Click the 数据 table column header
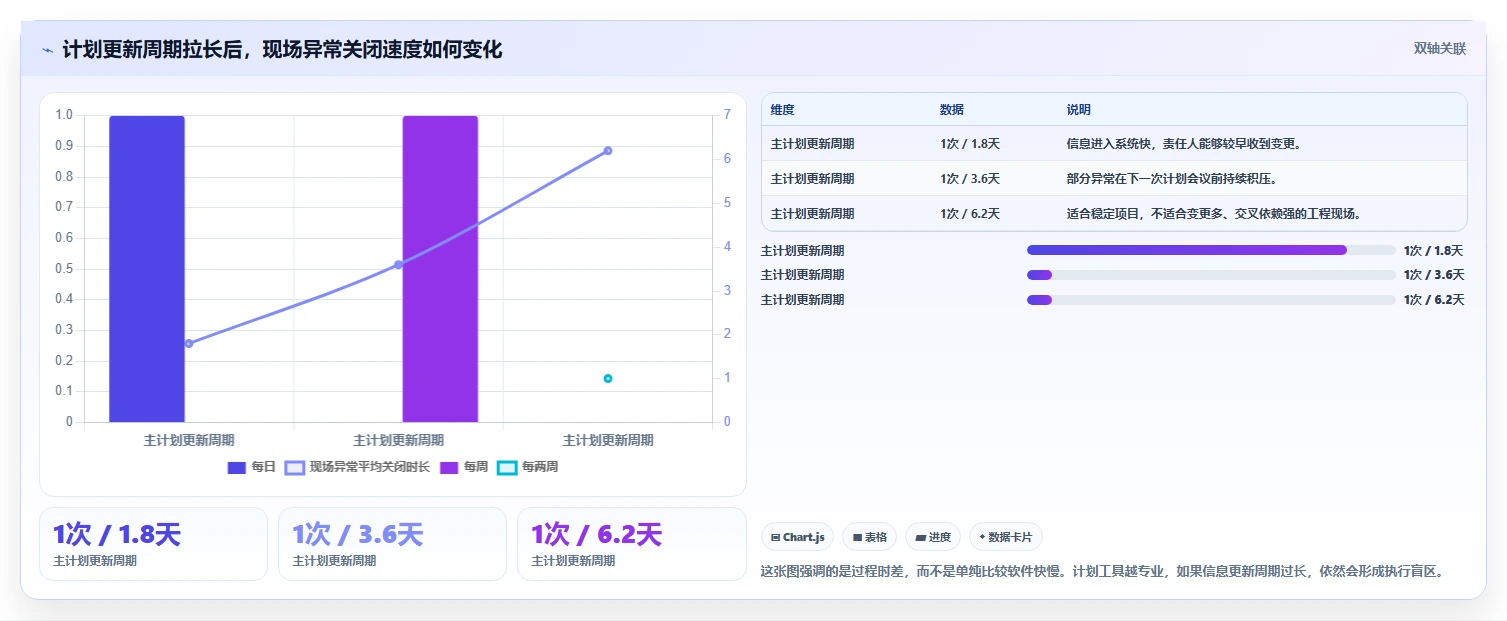 coord(952,110)
